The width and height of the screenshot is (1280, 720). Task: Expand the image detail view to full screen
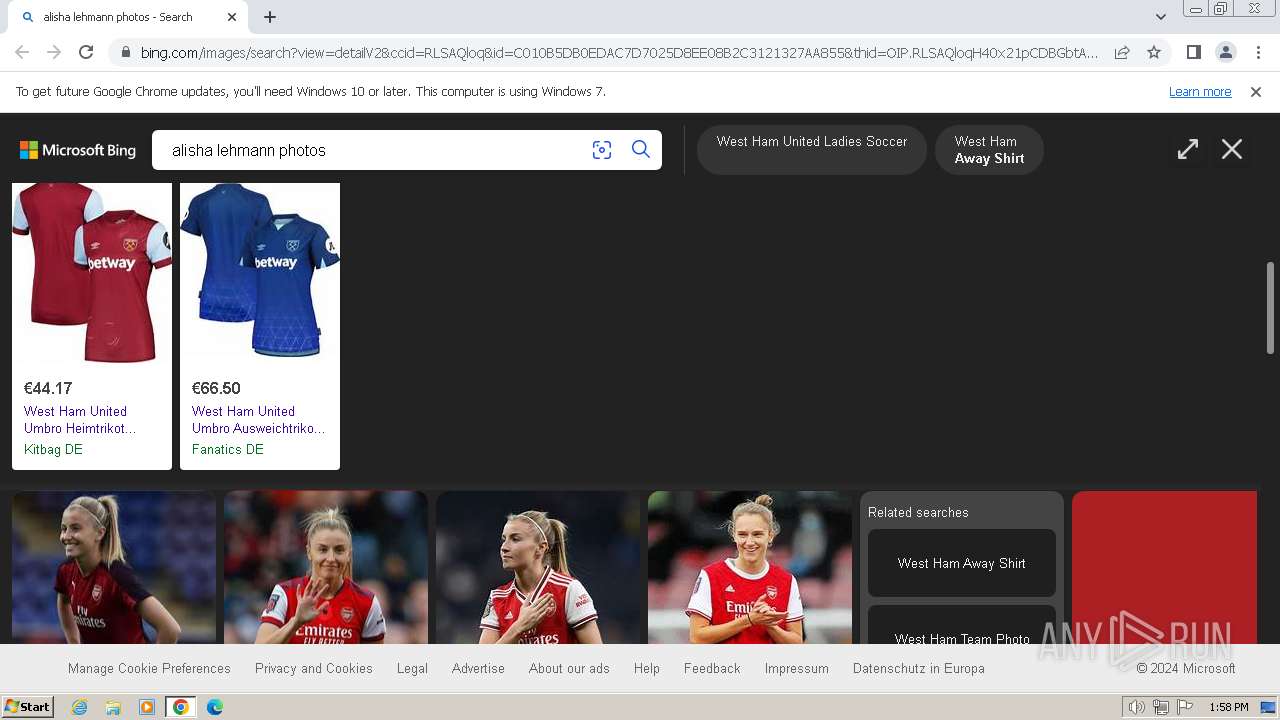pos(1188,149)
